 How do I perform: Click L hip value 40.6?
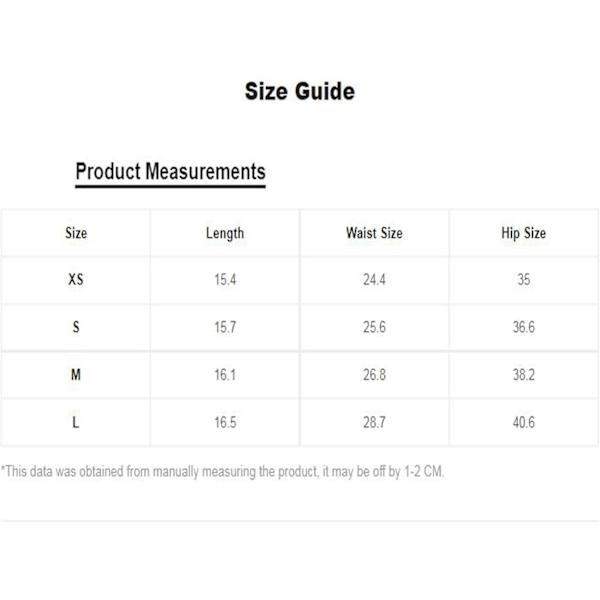[523, 422]
